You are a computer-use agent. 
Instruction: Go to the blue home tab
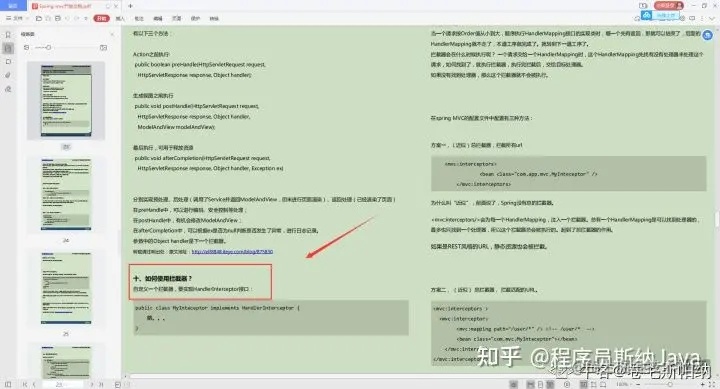point(13,6)
